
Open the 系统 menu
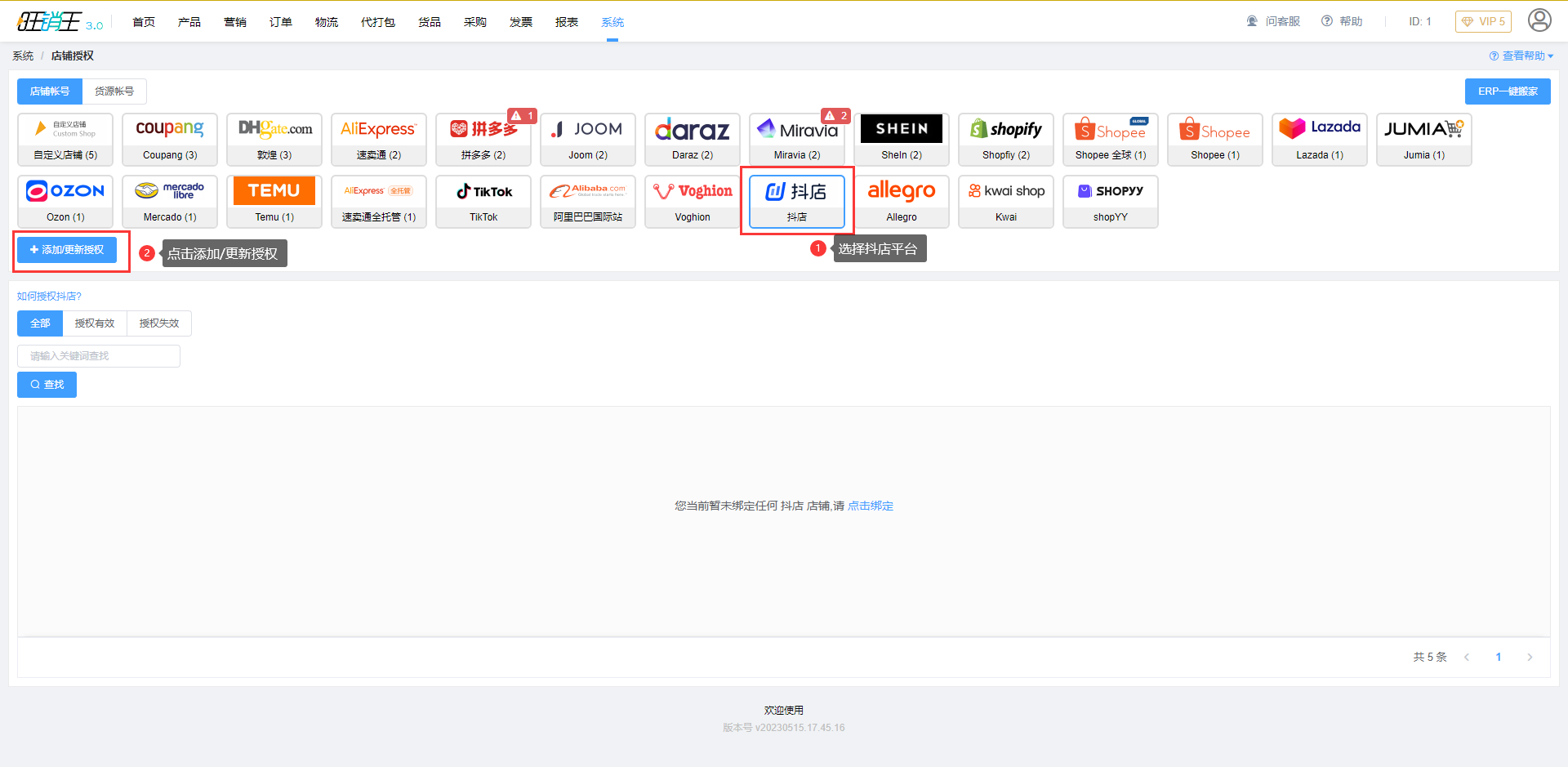tap(612, 22)
